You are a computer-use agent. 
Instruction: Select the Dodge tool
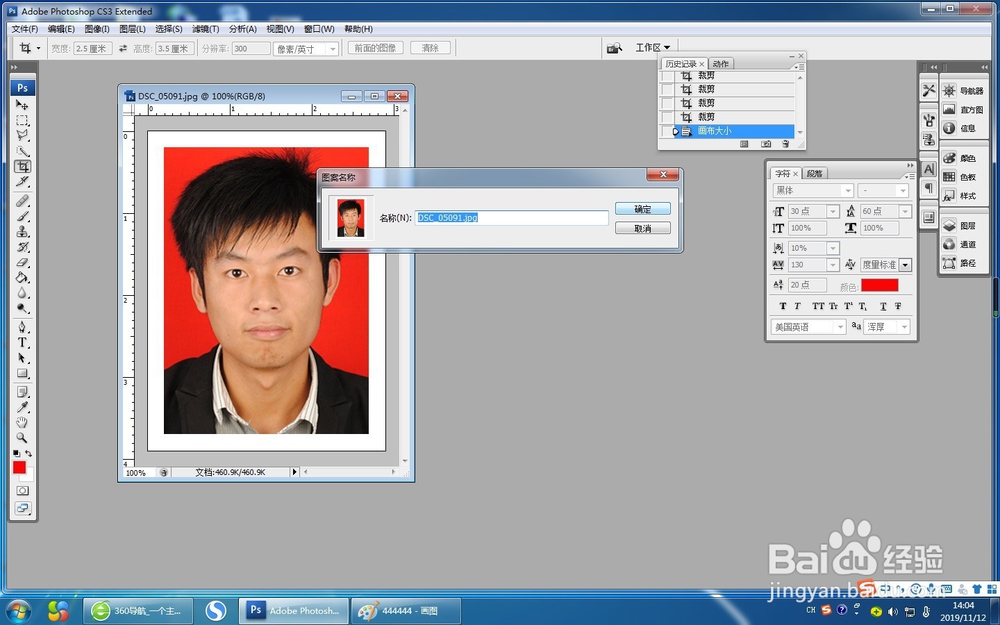(x=22, y=308)
